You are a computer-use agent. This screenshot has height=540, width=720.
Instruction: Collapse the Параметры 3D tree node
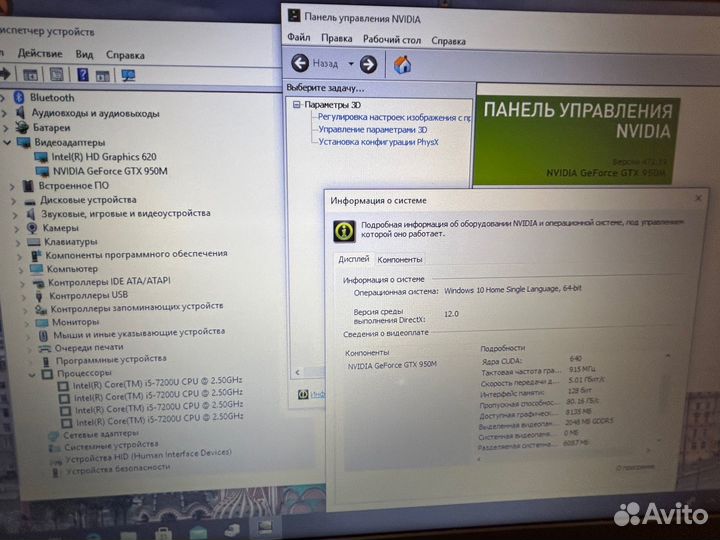296,105
